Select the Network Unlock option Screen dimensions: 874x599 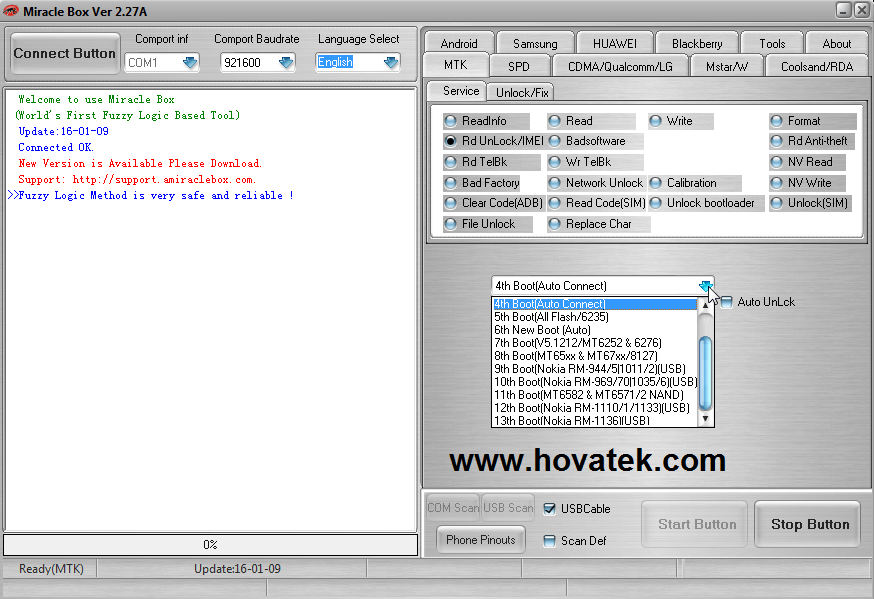pos(555,183)
